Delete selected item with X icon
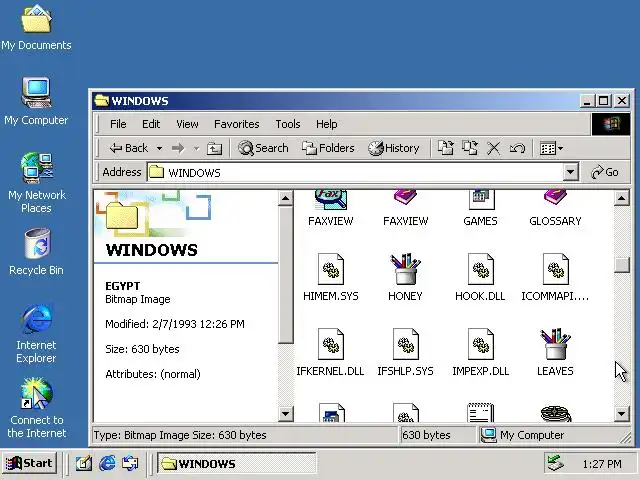 pos(493,148)
